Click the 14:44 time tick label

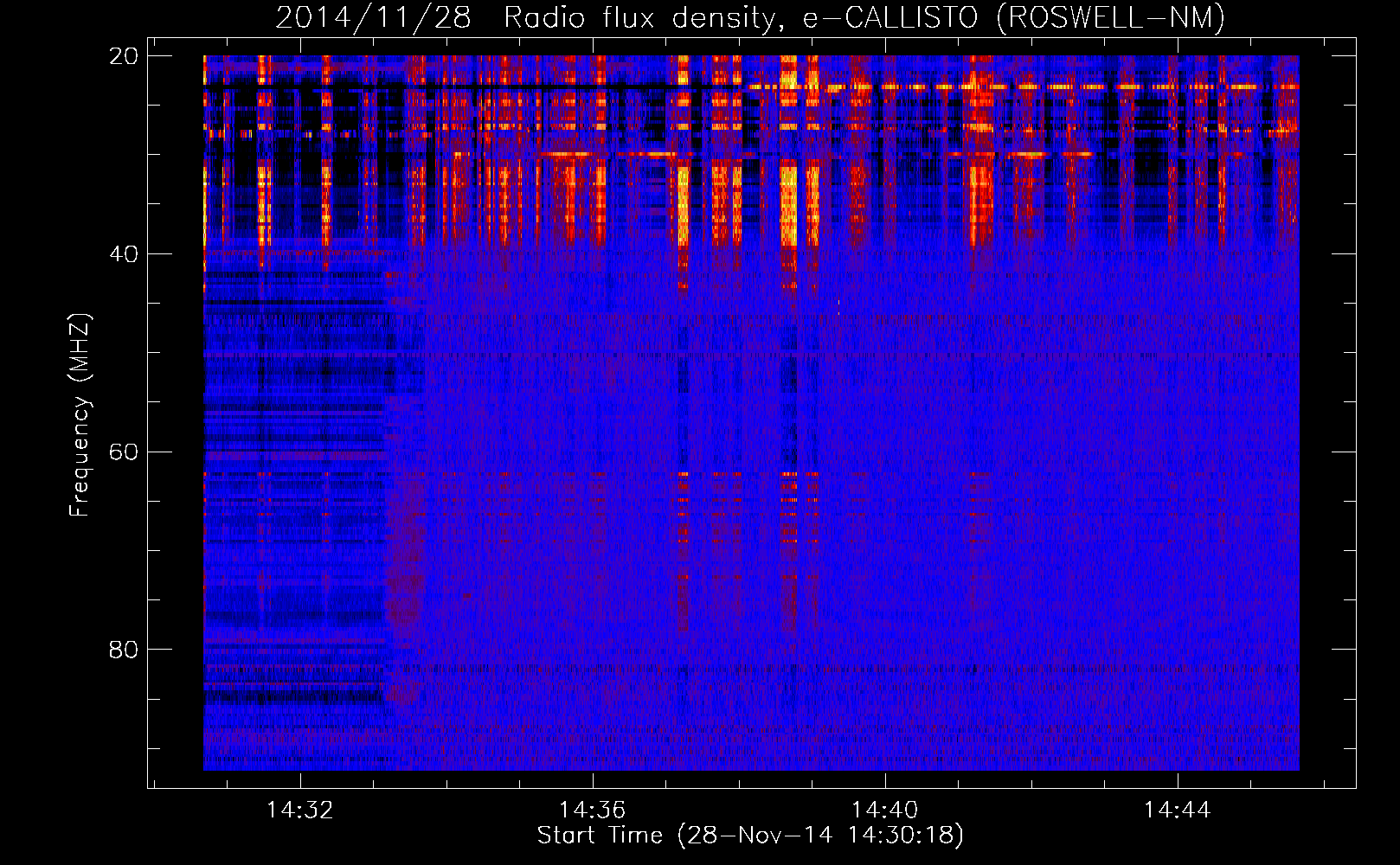point(1177,811)
